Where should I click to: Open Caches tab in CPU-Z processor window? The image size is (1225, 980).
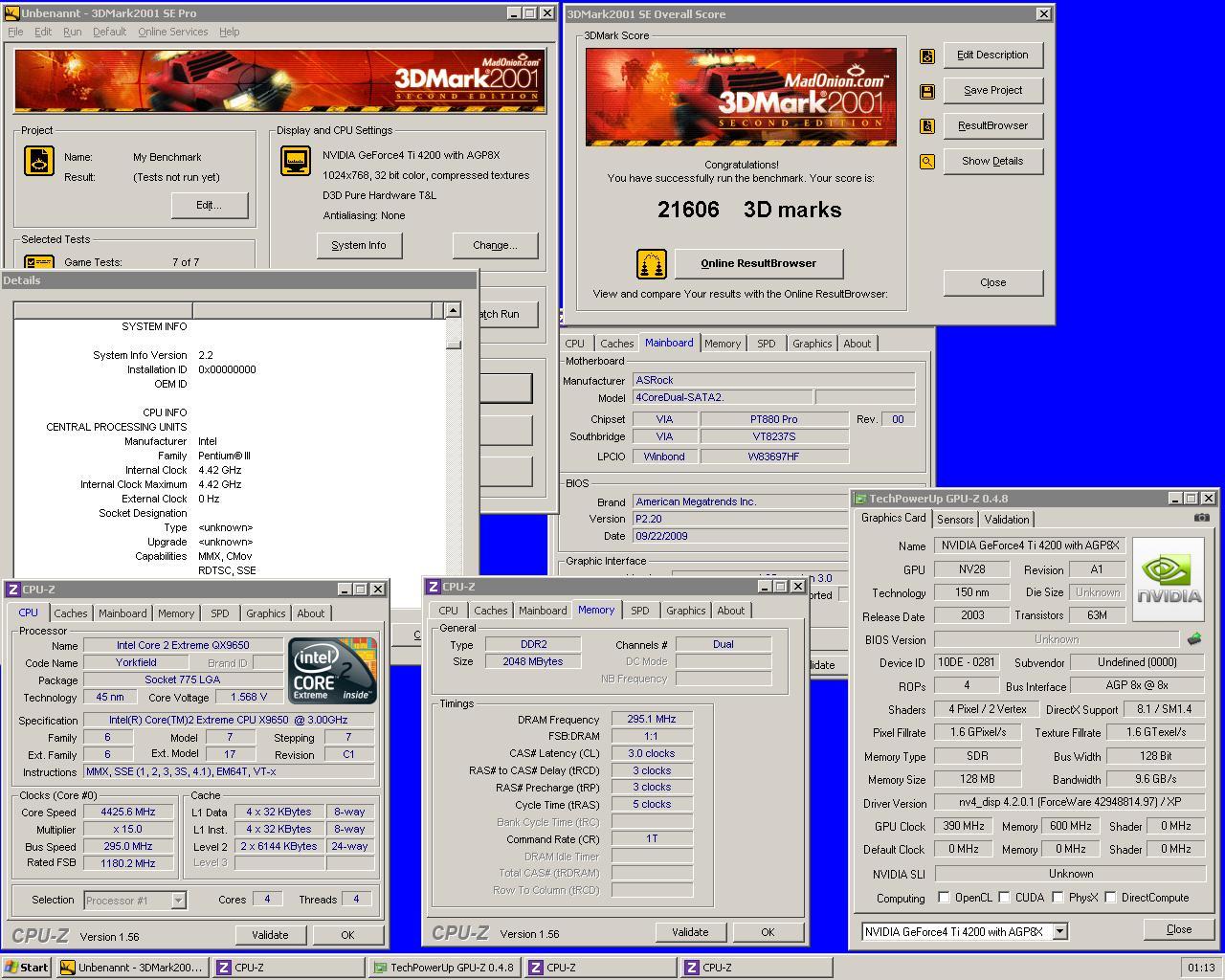71,613
